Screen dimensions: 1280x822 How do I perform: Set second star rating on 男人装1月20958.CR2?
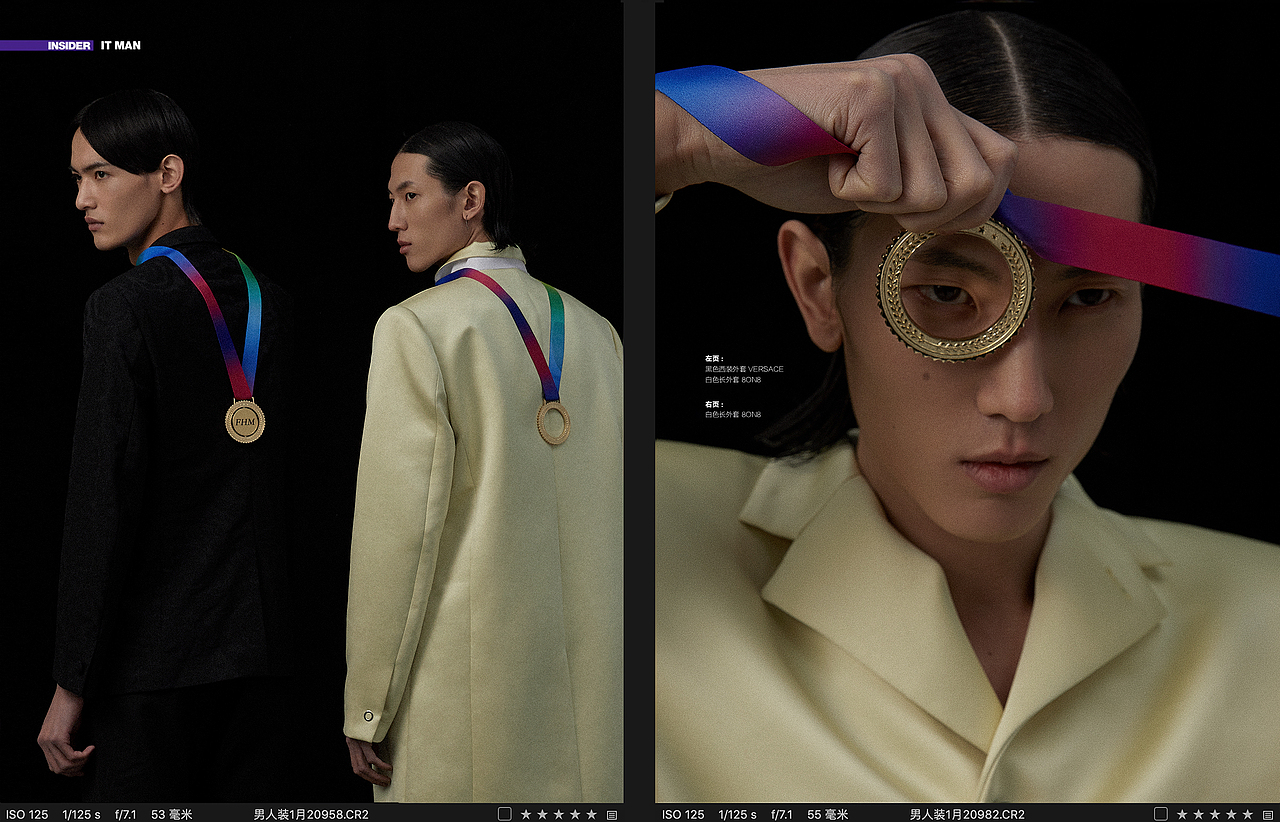pyautogui.click(x=542, y=815)
